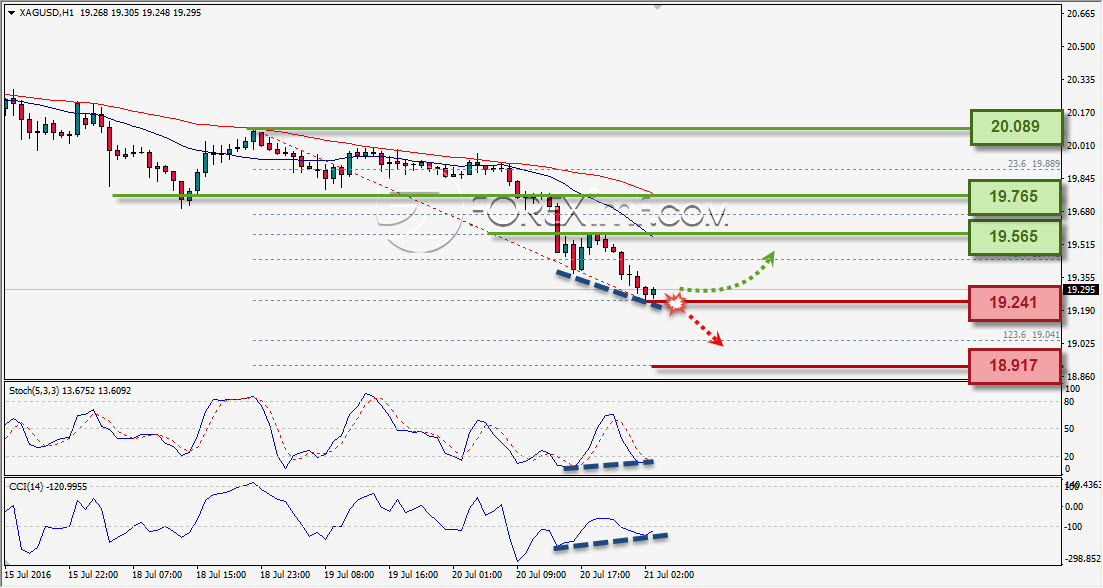Screen dimensions: 1103x588
Task: Click the 20.500 price axis label
Action: point(1080,46)
